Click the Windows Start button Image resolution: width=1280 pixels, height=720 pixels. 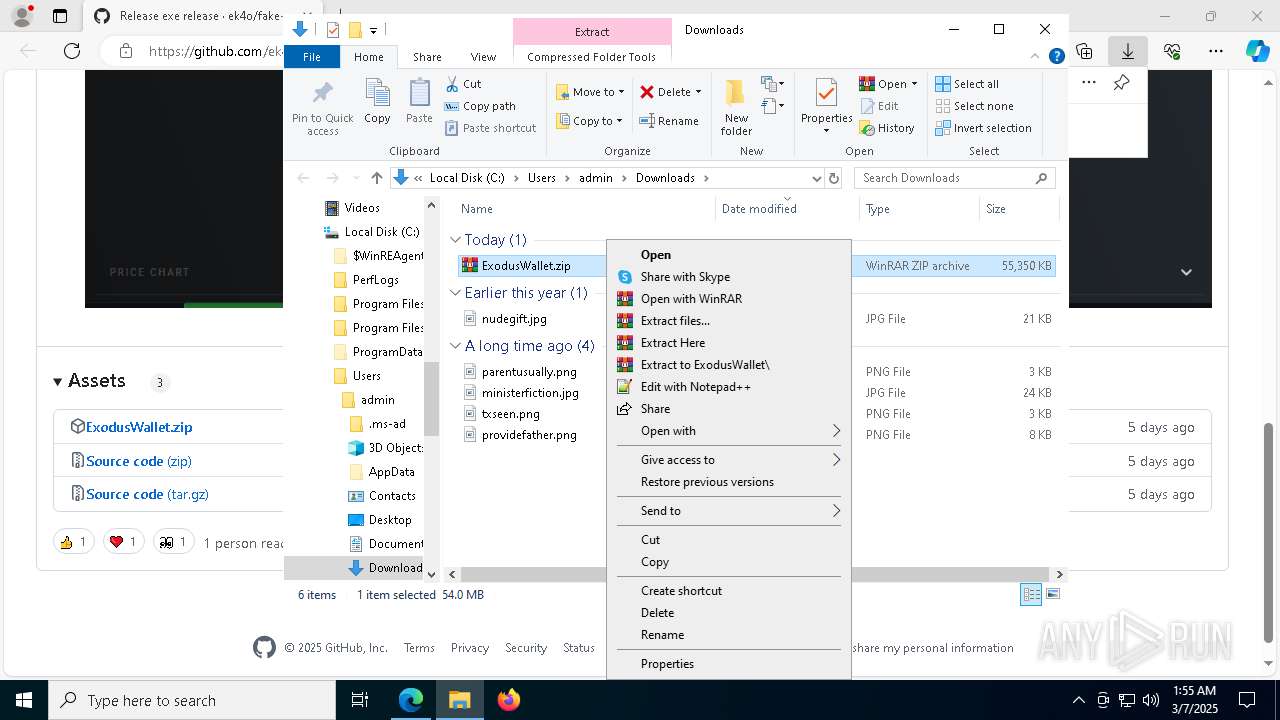tap(24, 700)
